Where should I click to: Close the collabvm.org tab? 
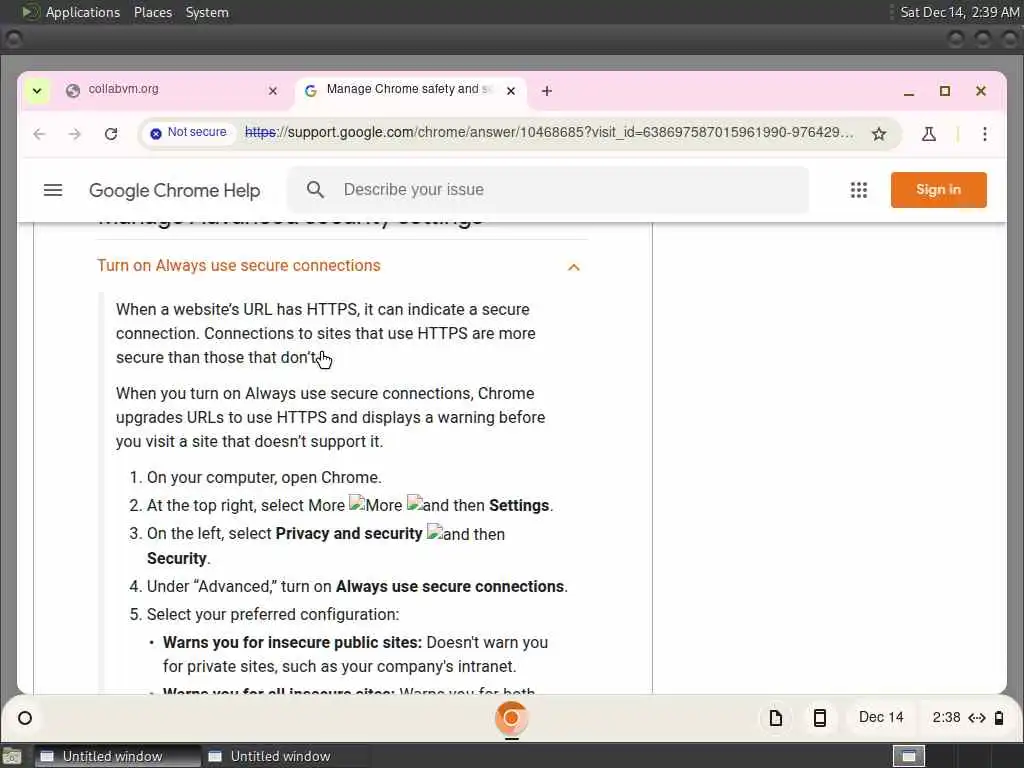pos(273,91)
